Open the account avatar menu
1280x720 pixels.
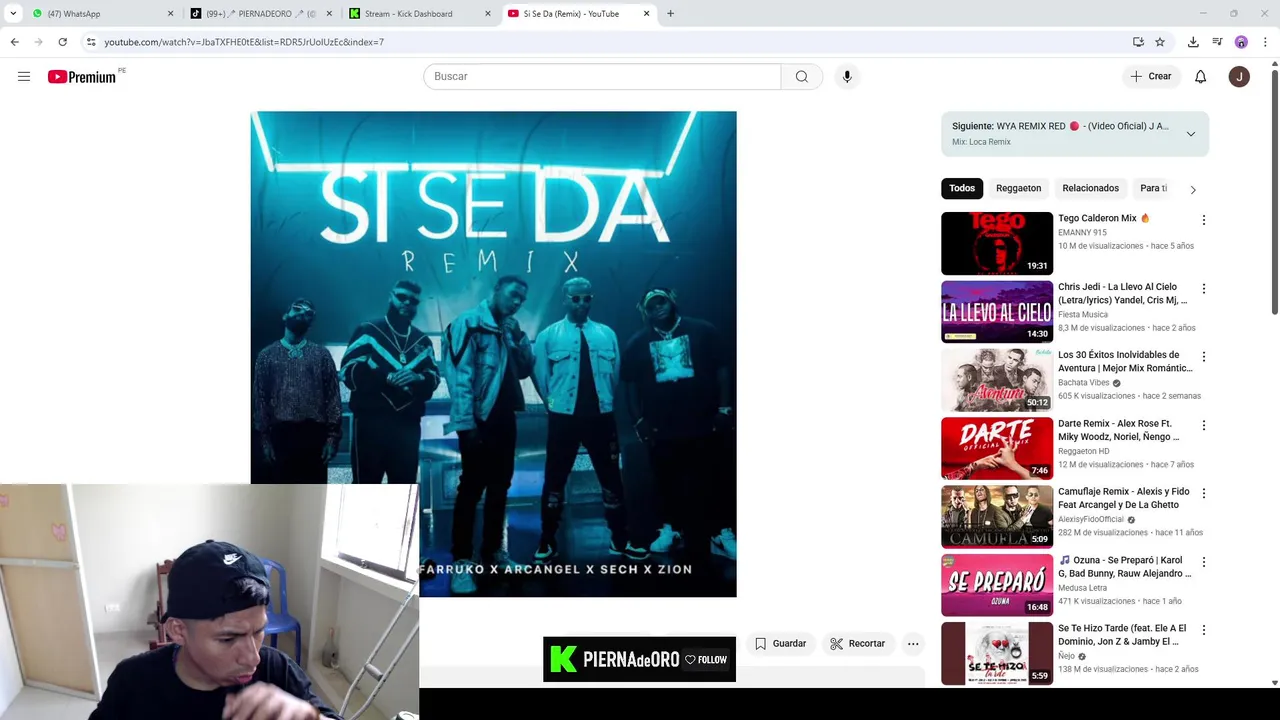(x=1239, y=76)
